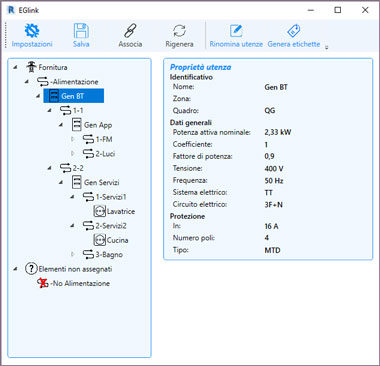Viewport: 380px width, 366px height.
Task: Click the In value 16 A
Action: 271,226
